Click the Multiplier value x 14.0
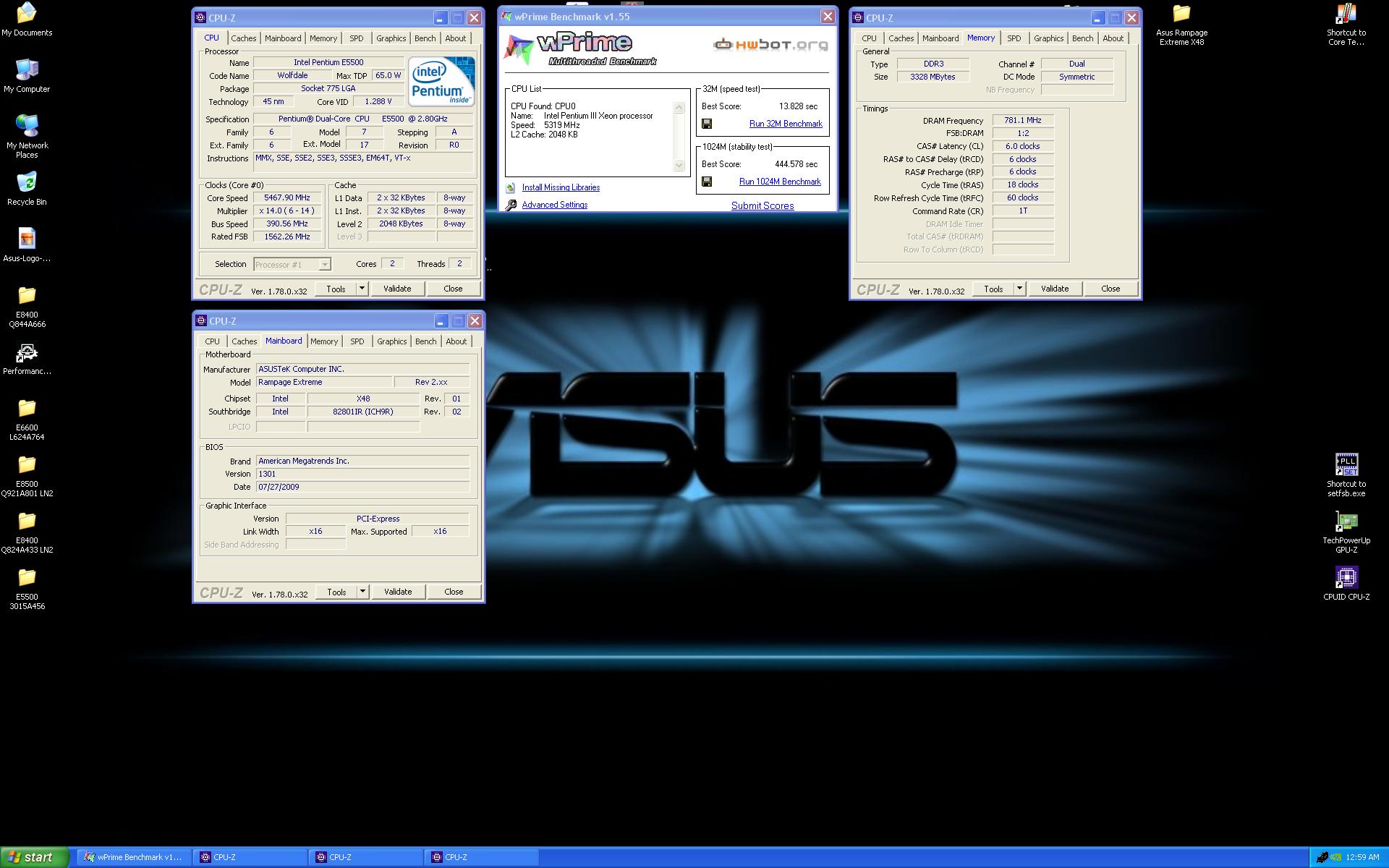 [287, 210]
